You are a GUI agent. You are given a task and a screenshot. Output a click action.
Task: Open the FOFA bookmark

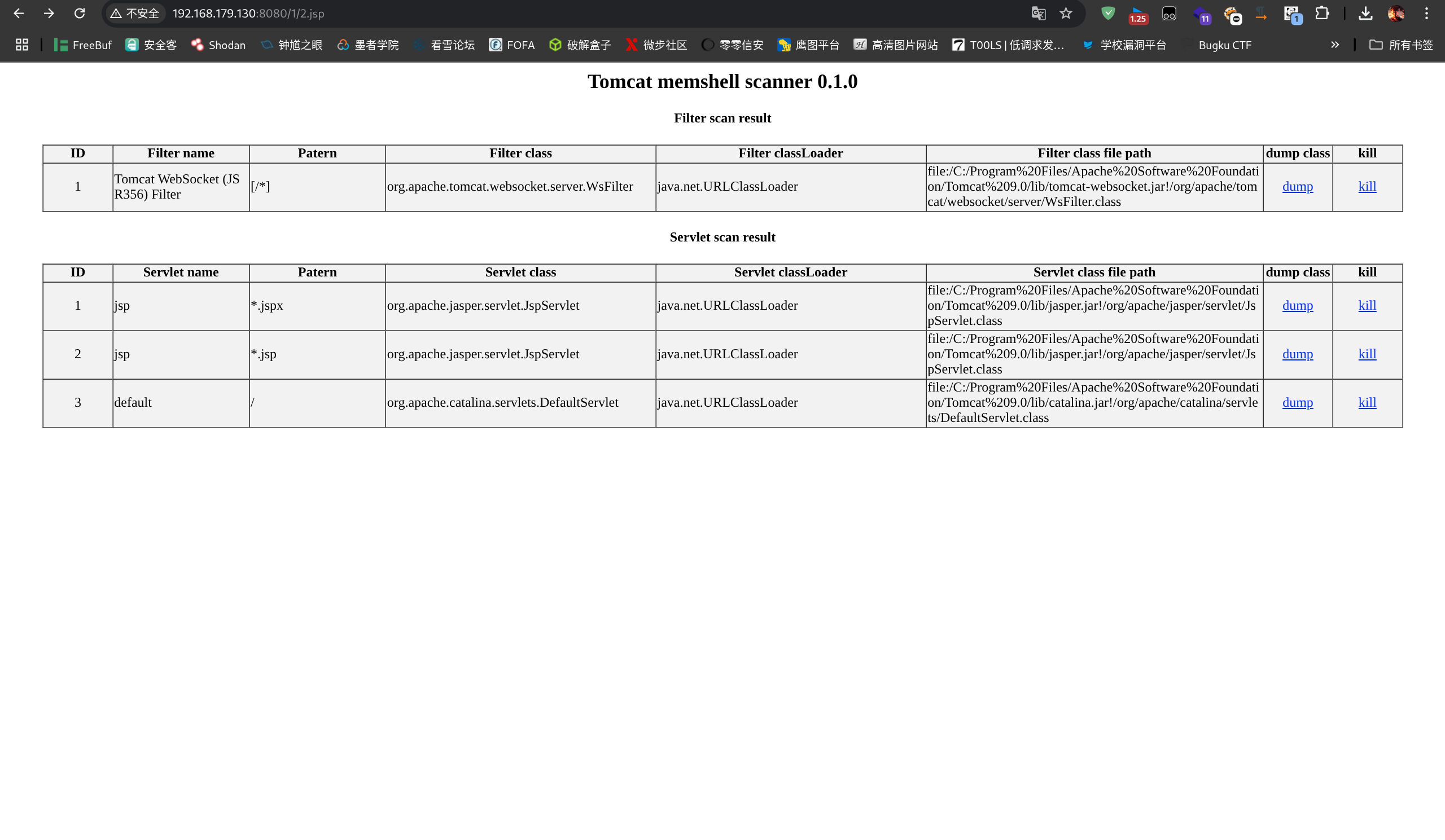[511, 45]
